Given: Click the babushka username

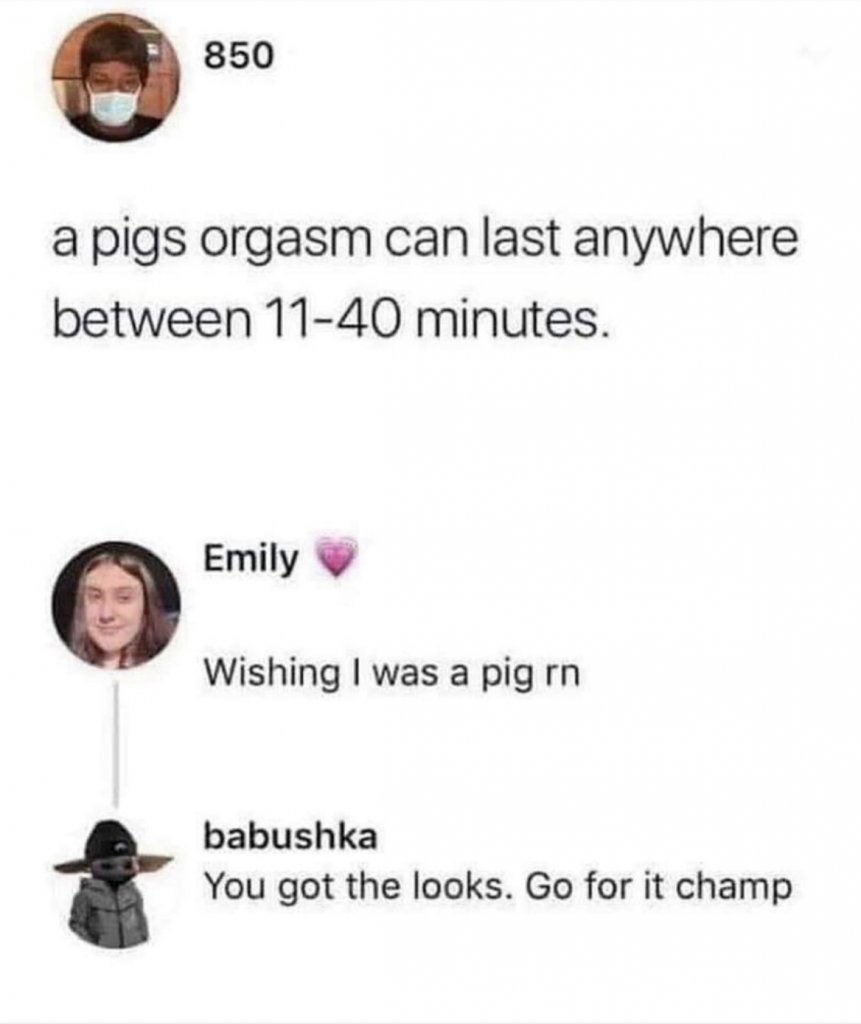Looking at the screenshot, I should (x=291, y=837).
